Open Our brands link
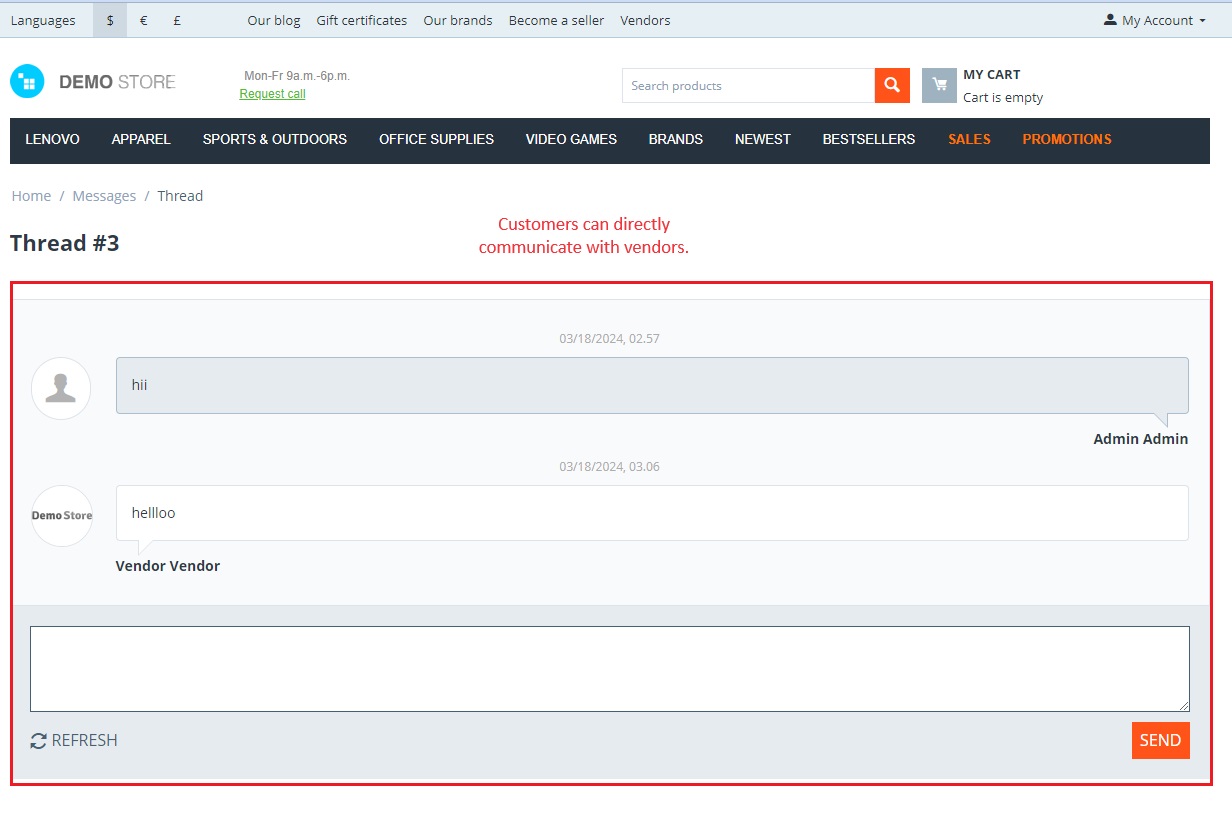Viewport: 1232px width, 831px height. [458, 20]
